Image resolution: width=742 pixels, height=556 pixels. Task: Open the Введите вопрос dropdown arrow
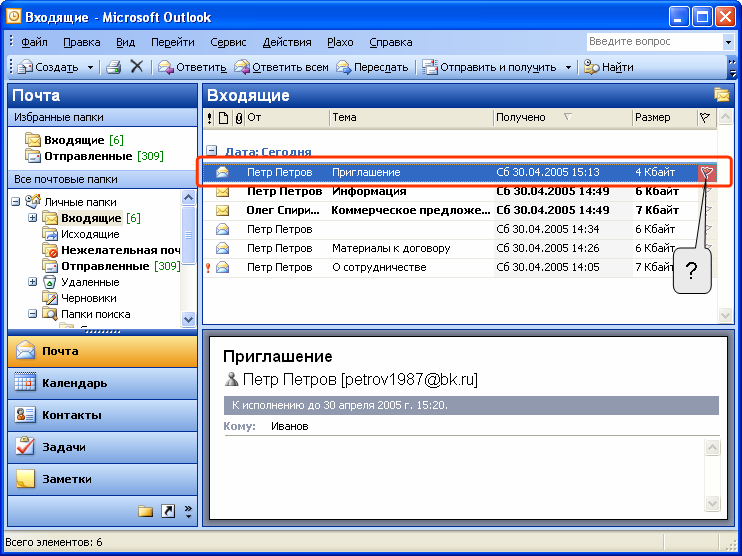pyautogui.click(x=728, y=42)
